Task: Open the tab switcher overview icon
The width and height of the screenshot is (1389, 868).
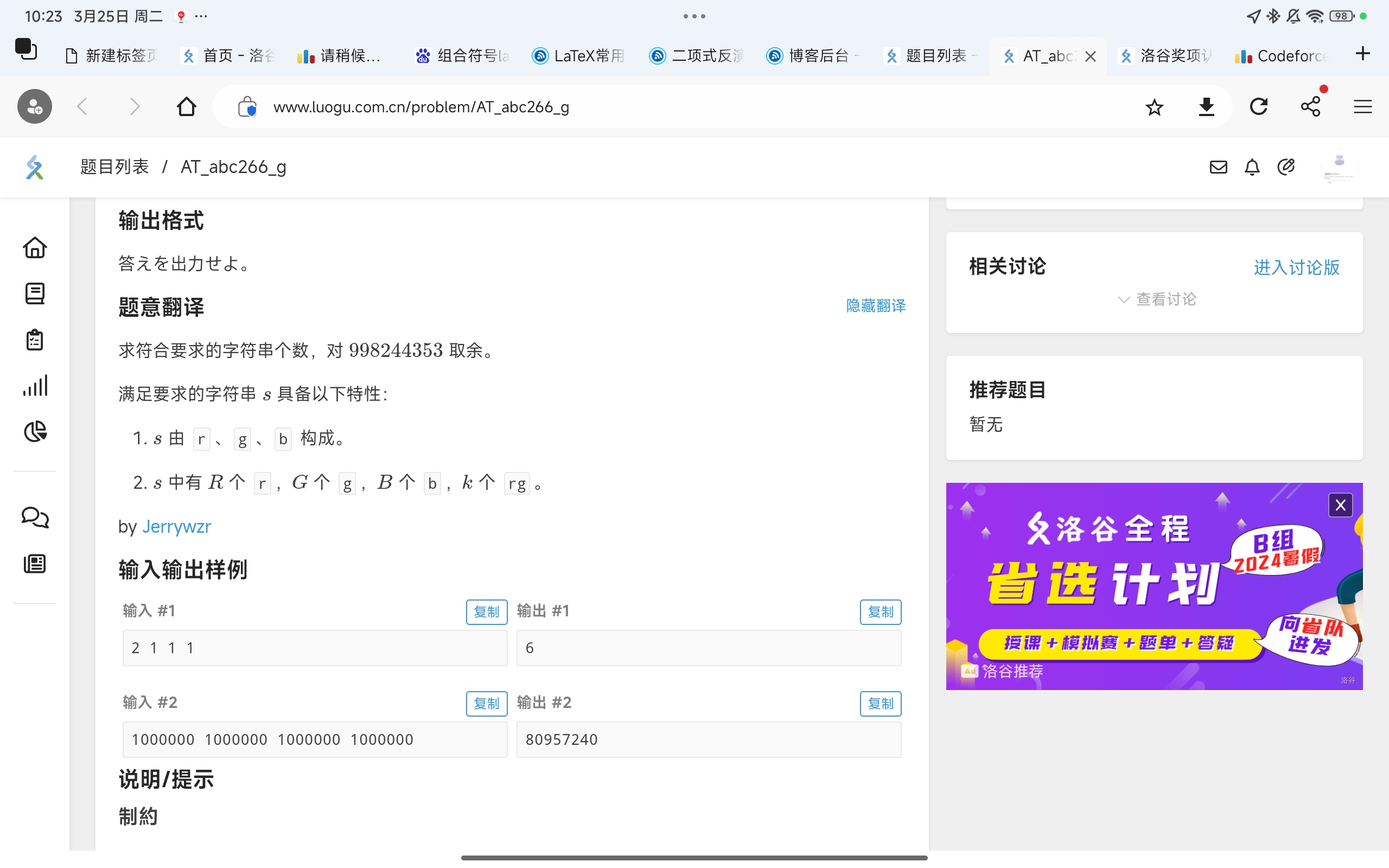Action: (26, 49)
